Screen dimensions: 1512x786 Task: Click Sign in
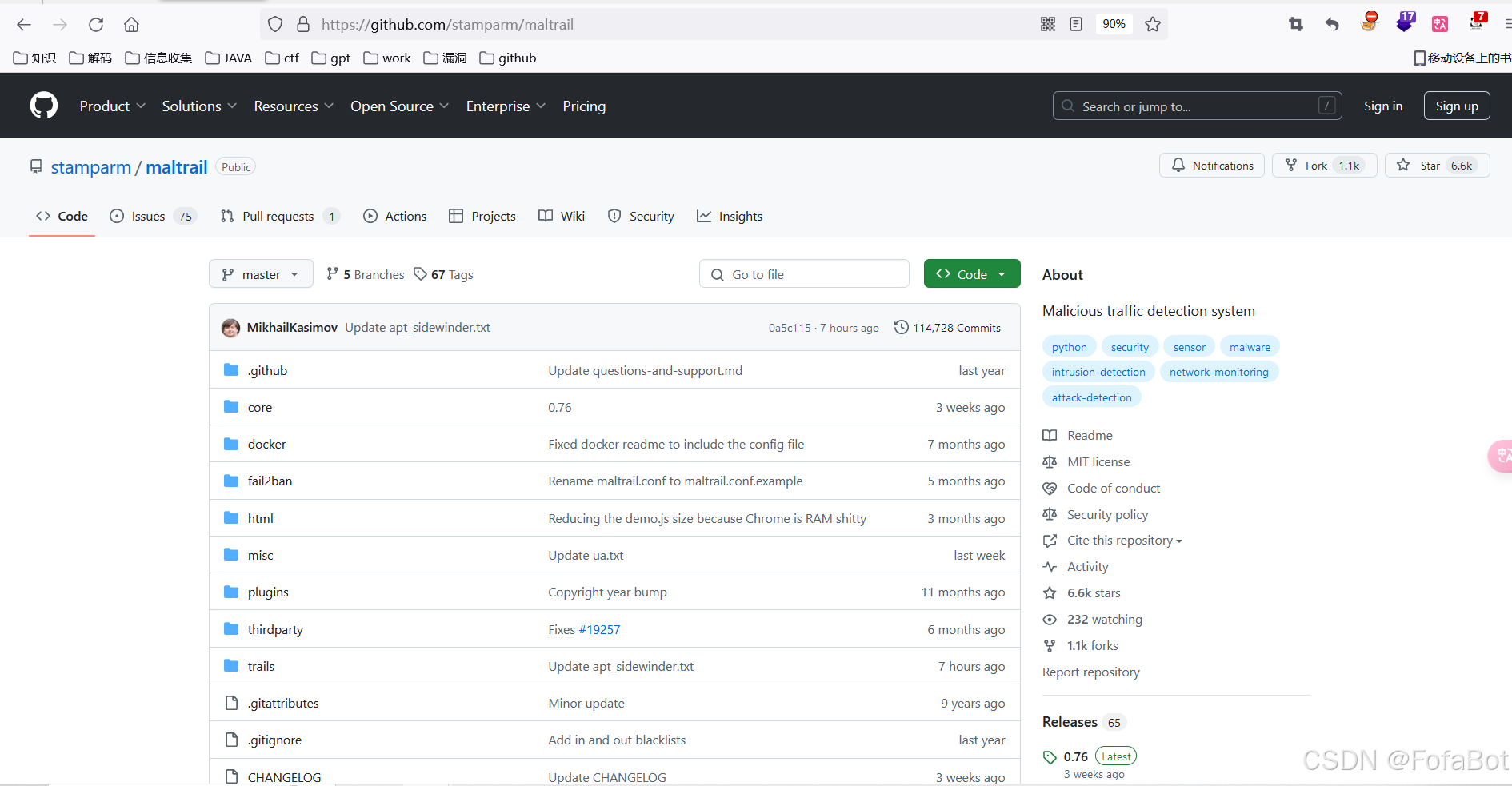1382,106
